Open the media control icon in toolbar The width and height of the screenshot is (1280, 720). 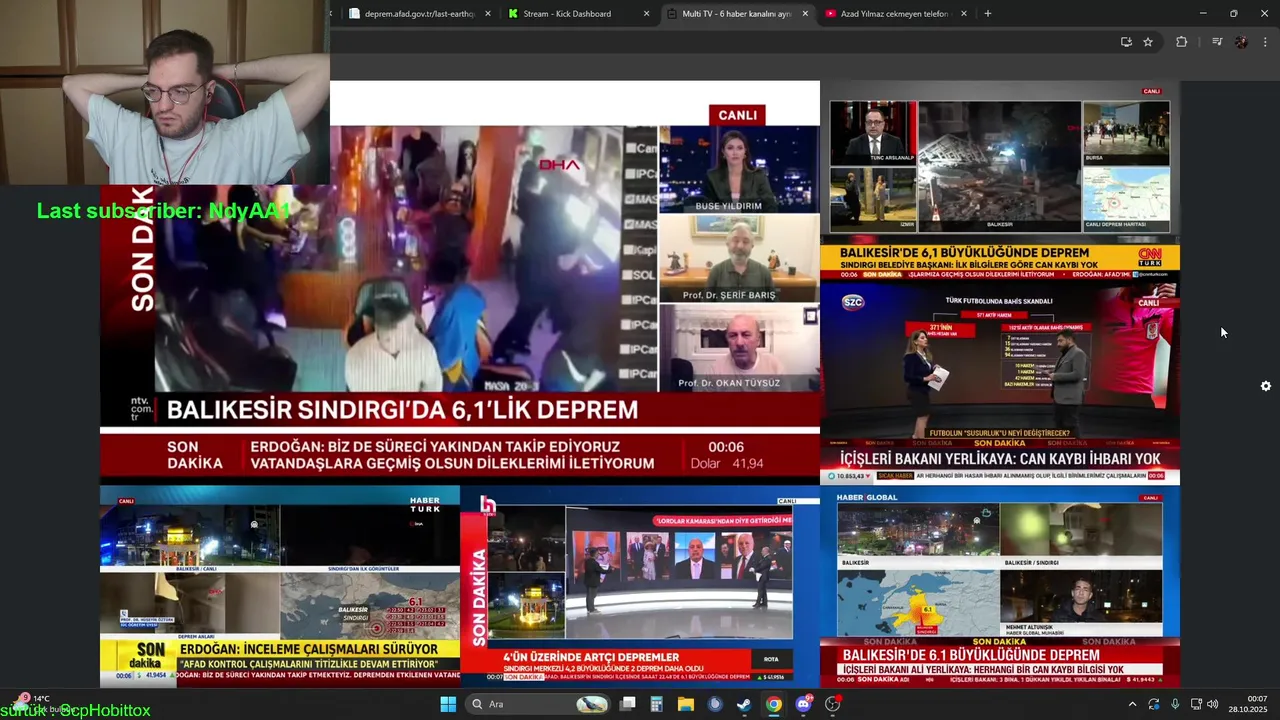1217,42
